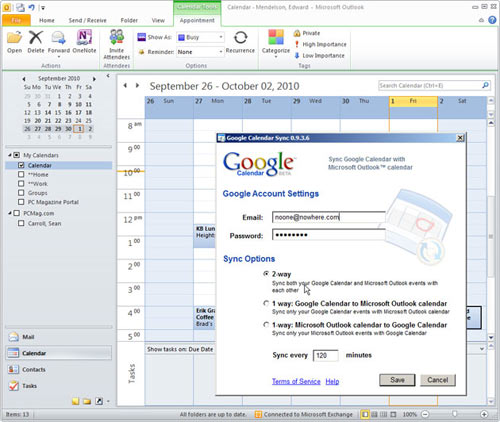Open the selected appointment
This screenshot has width=500, height=422.
coord(15,42)
